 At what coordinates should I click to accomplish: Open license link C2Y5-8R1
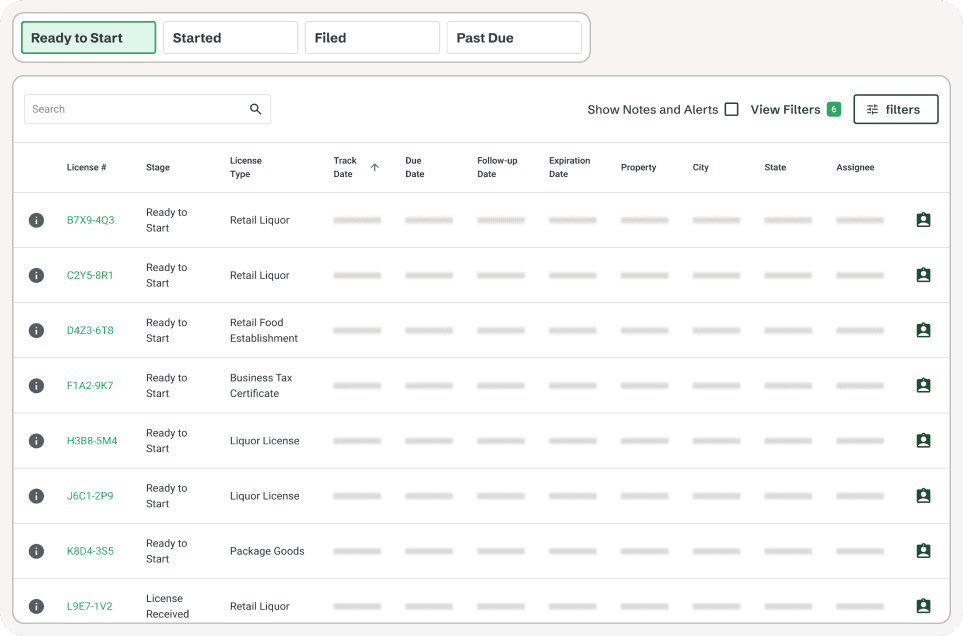90,275
